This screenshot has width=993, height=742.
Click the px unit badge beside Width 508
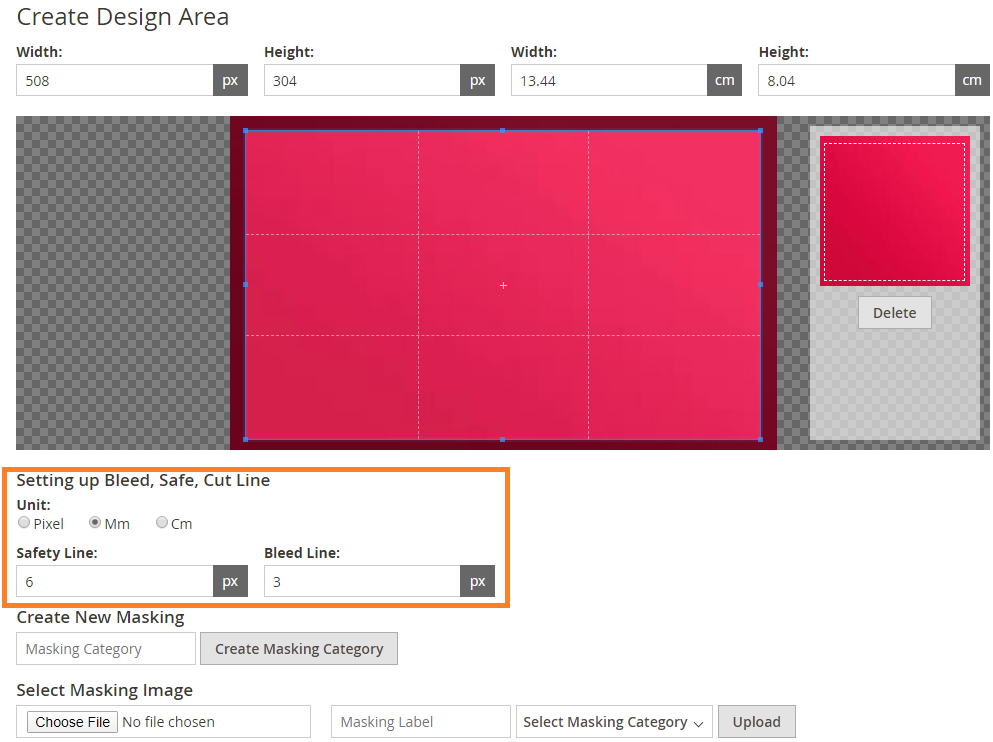(x=230, y=80)
